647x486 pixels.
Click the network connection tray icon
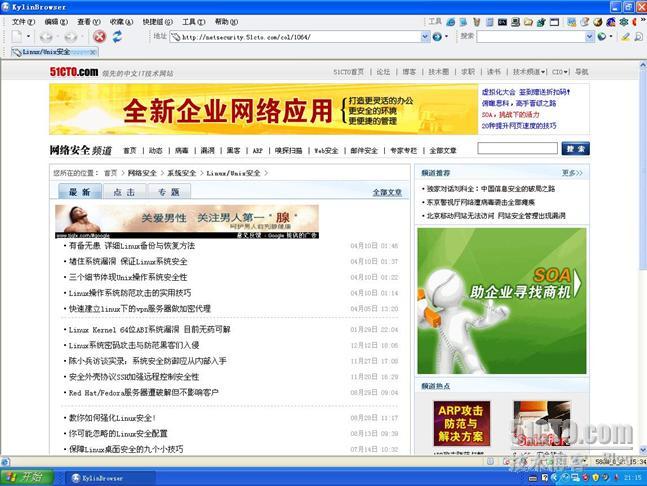click(x=575, y=478)
